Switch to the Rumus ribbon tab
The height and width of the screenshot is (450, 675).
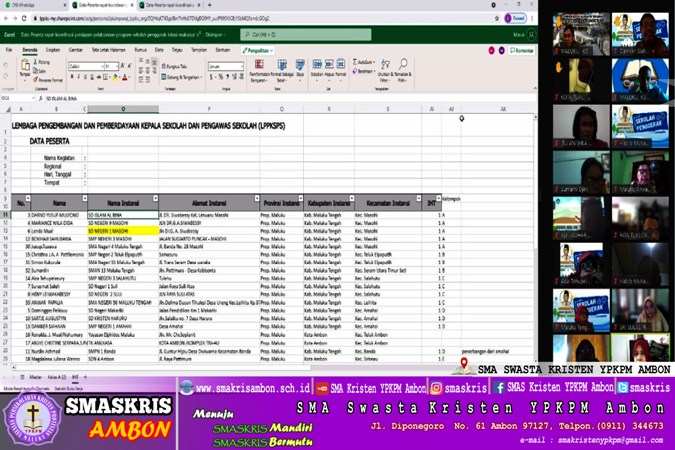[140, 50]
